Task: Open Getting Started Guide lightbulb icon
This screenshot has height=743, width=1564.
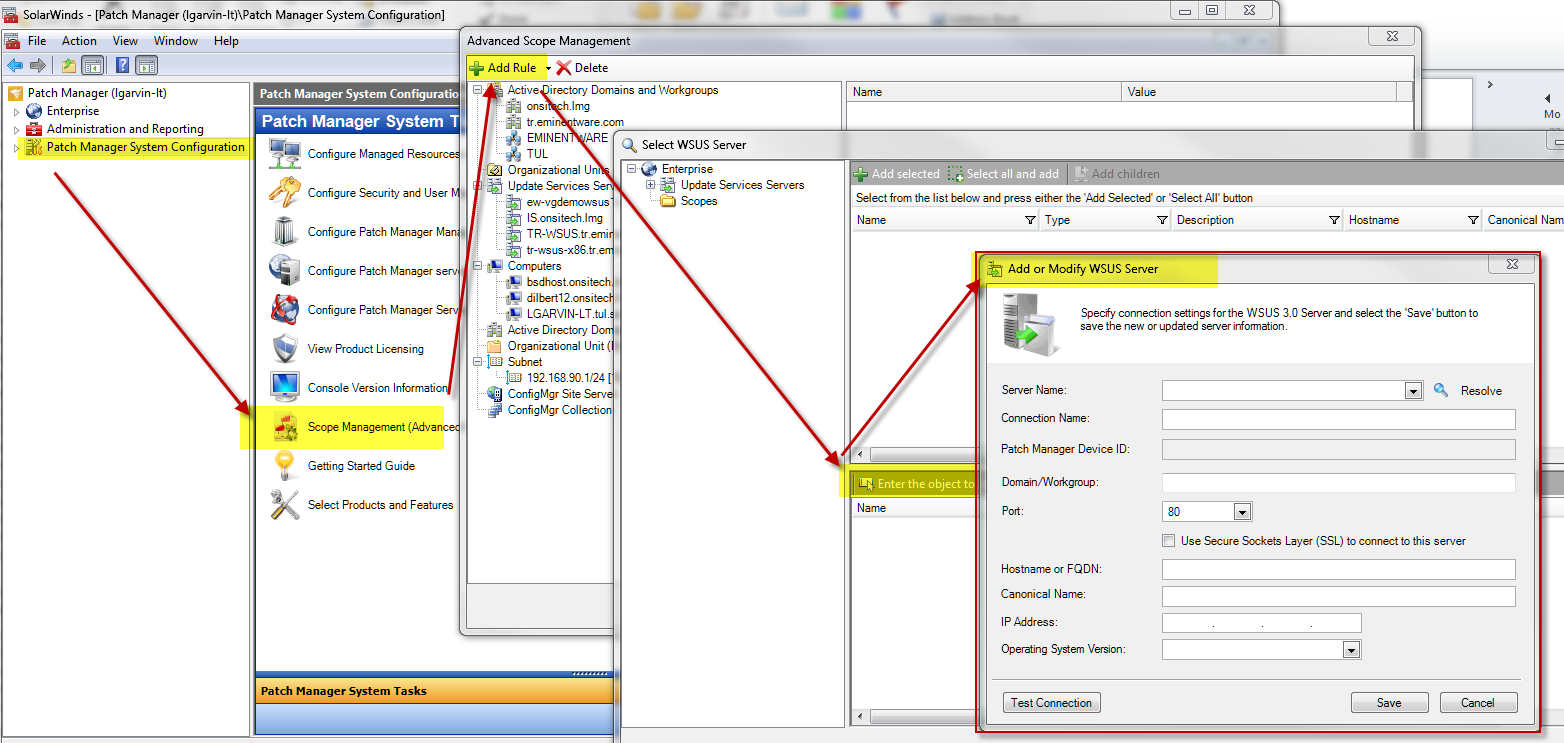Action: [285, 465]
